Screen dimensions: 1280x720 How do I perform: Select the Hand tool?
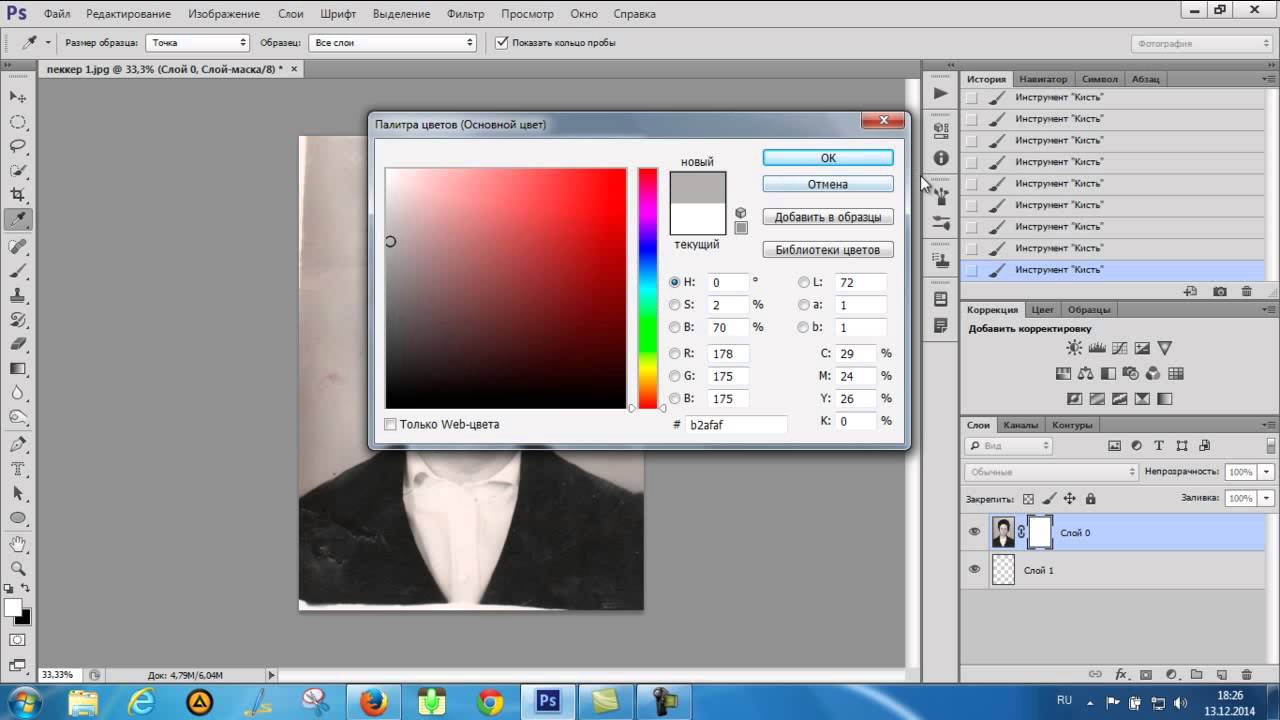18,544
